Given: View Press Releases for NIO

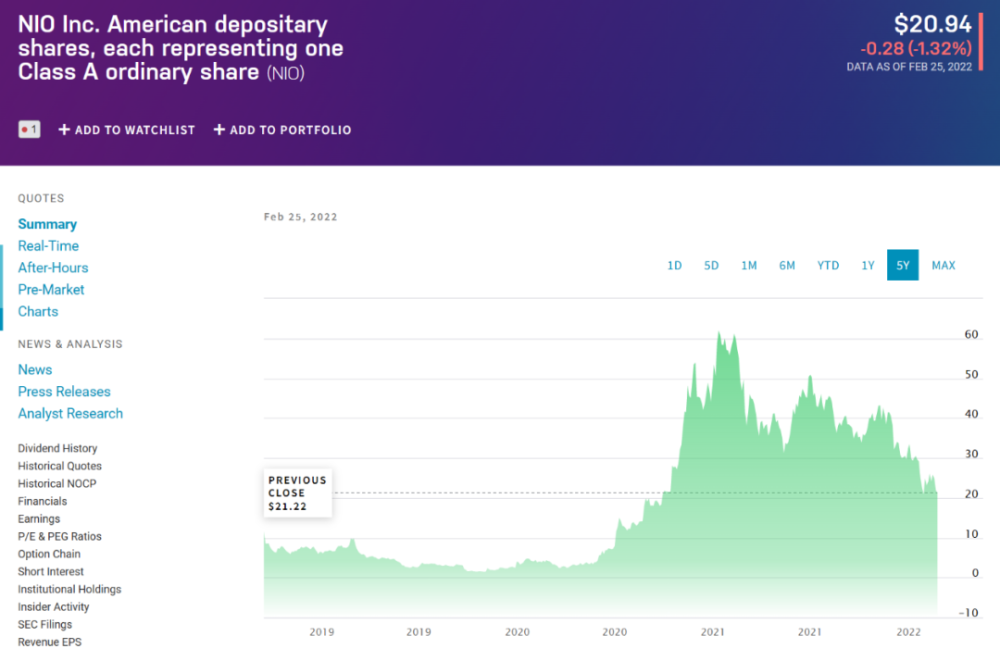Looking at the screenshot, I should (x=64, y=392).
